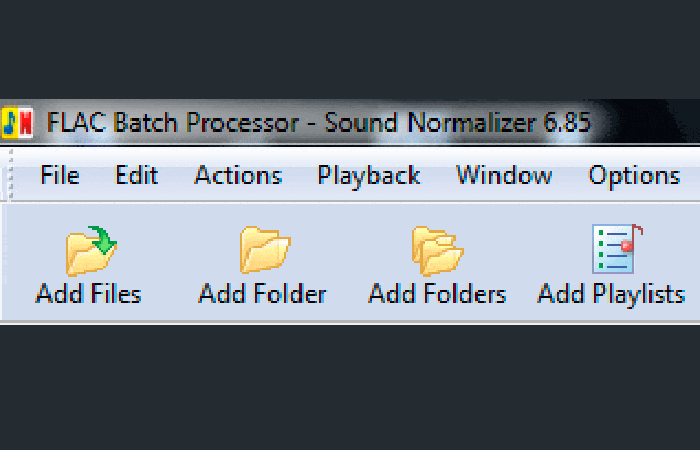Select the Add Folders text label
Viewport: 700px width, 450px height.
point(437,294)
